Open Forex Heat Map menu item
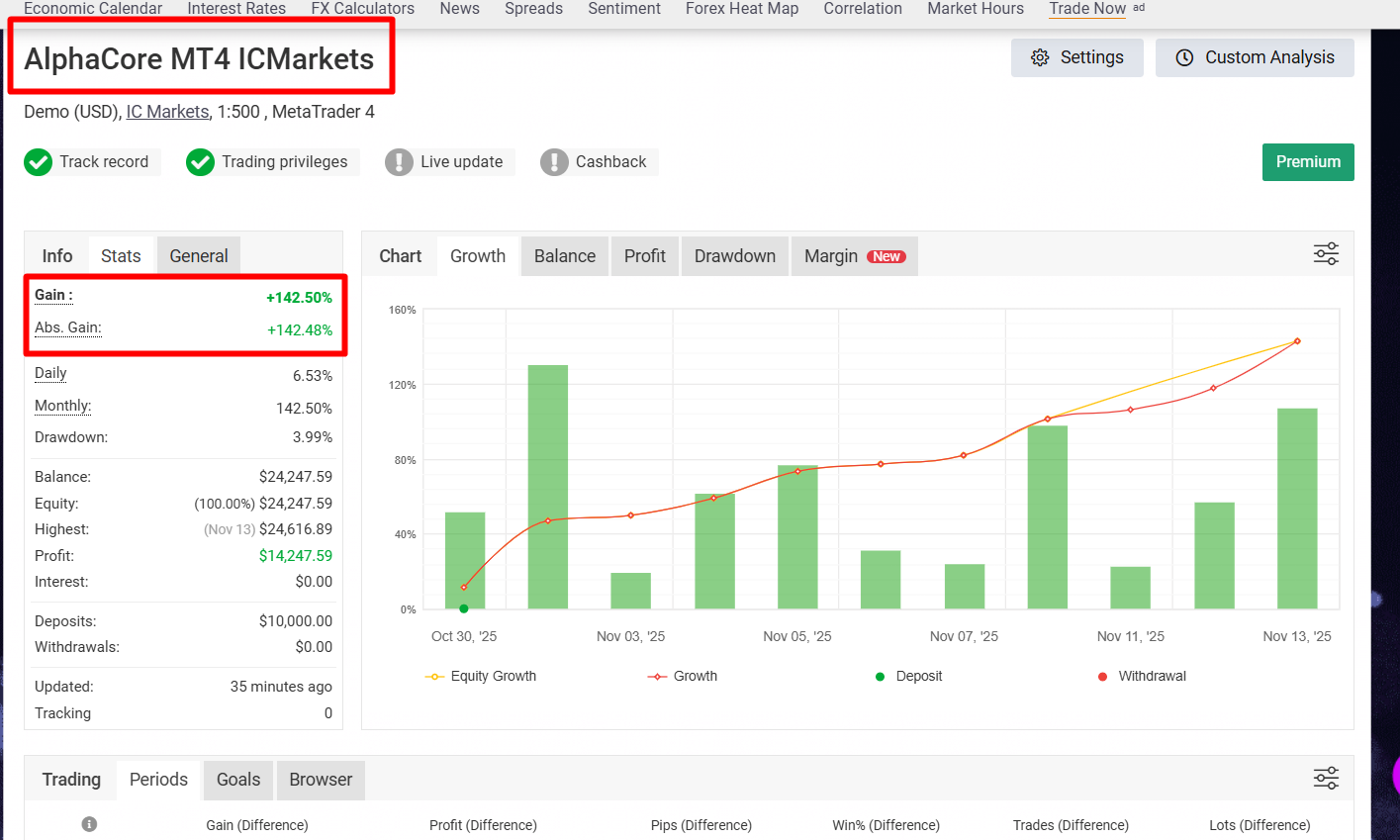The width and height of the screenshot is (1400, 840). pyautogui.click(x=742, y=9)
